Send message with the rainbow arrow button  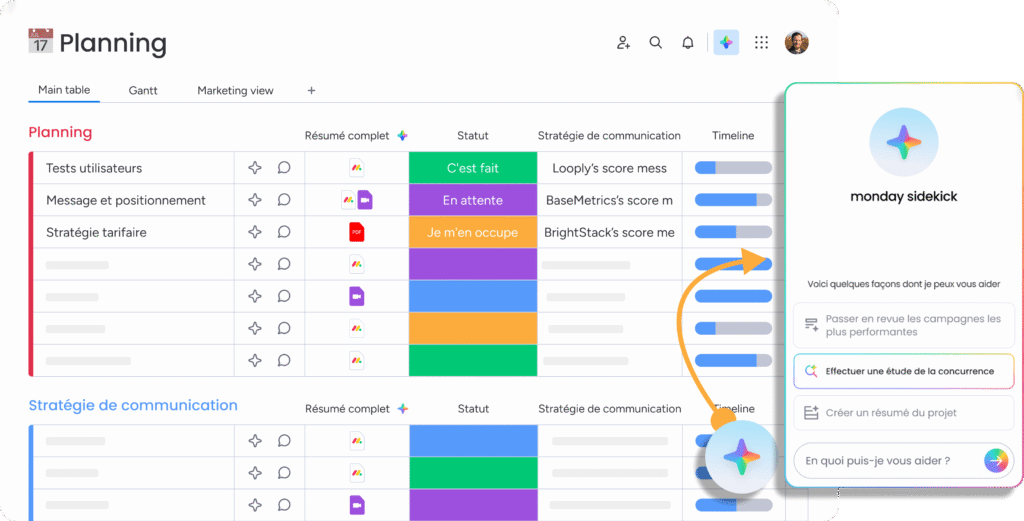[997, 460]
